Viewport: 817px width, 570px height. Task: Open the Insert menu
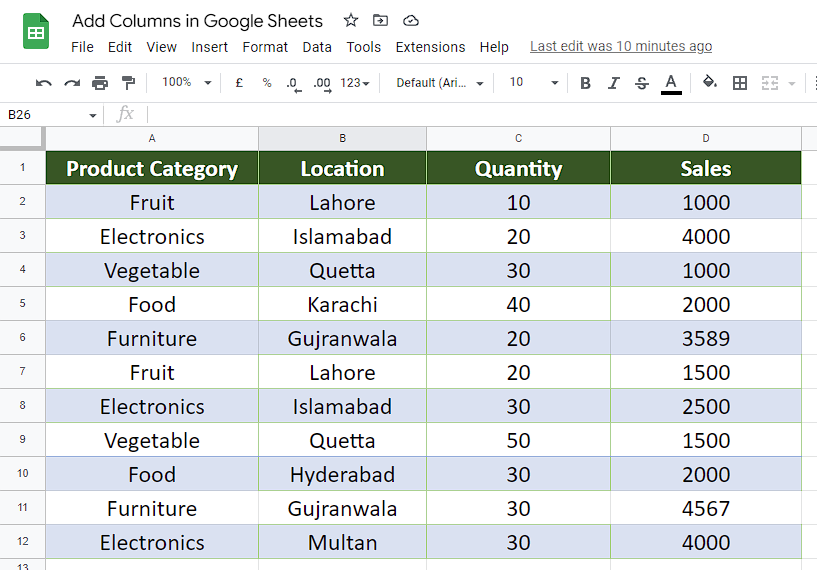click(x=209, y=47)
